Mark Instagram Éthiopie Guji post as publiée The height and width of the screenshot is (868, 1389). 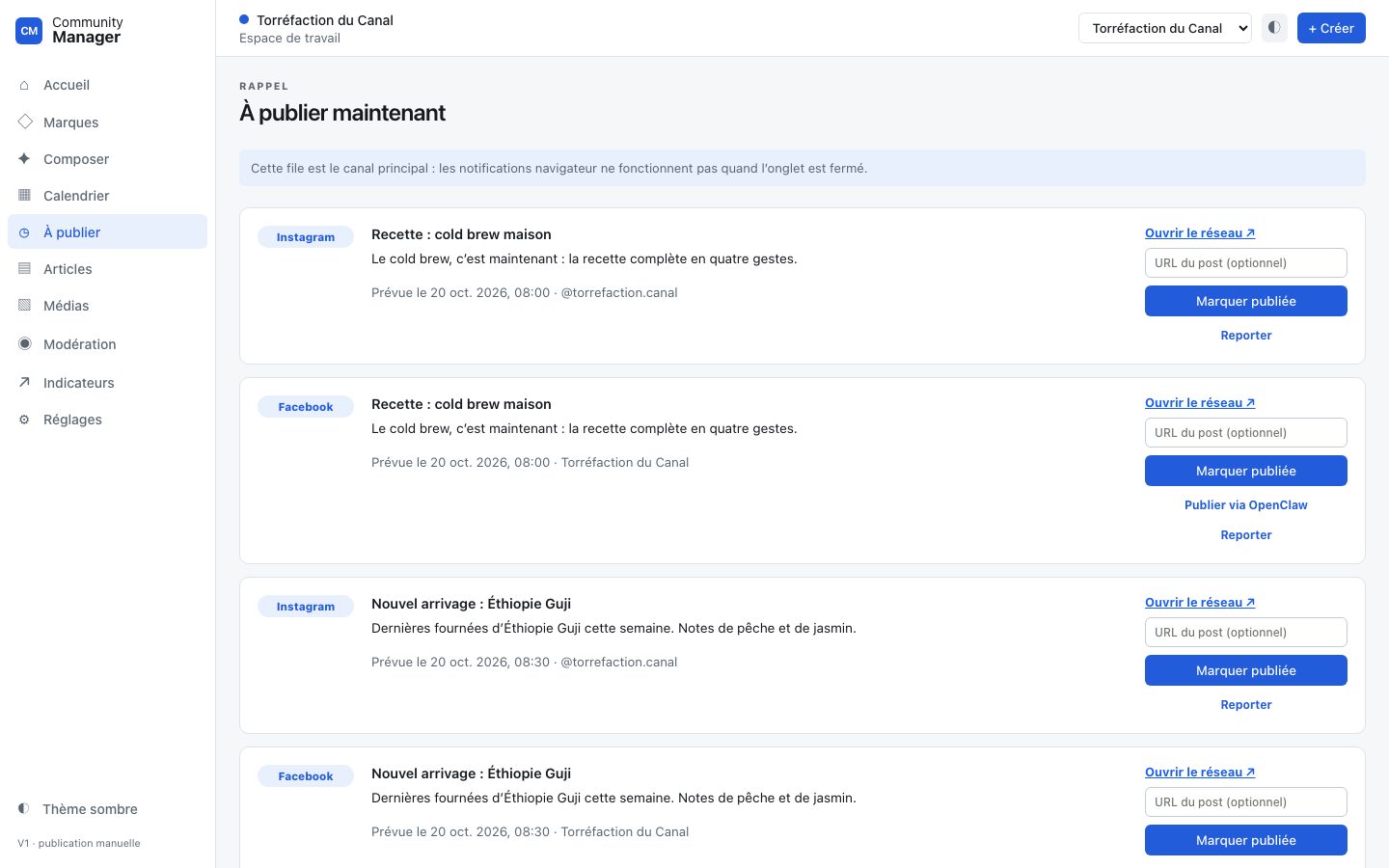tap(1246, 670)
